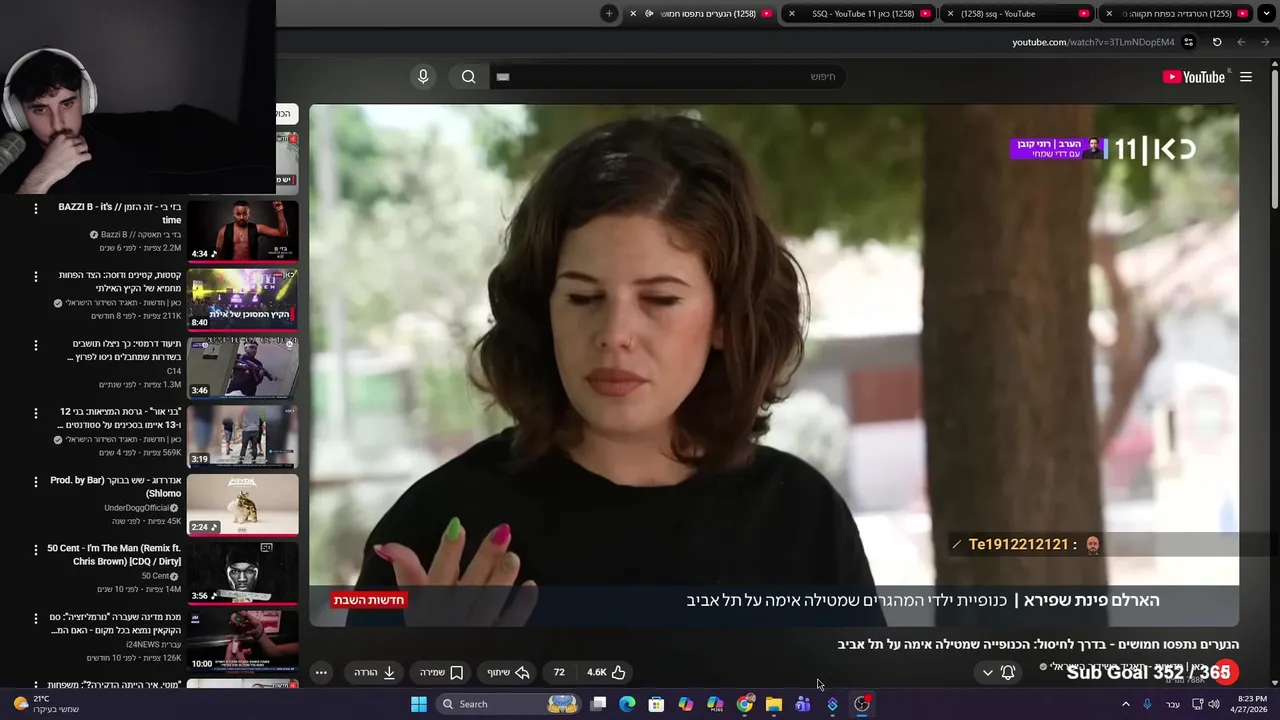Click the tray microphone icon
The width and height of the screenshot is (1280, 720).
(x=1147, y=704)
